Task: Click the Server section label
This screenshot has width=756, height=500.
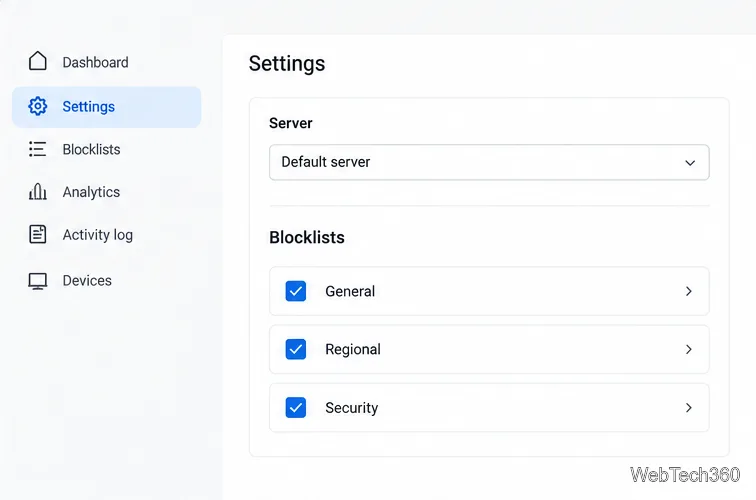Action: coord(291,123)
